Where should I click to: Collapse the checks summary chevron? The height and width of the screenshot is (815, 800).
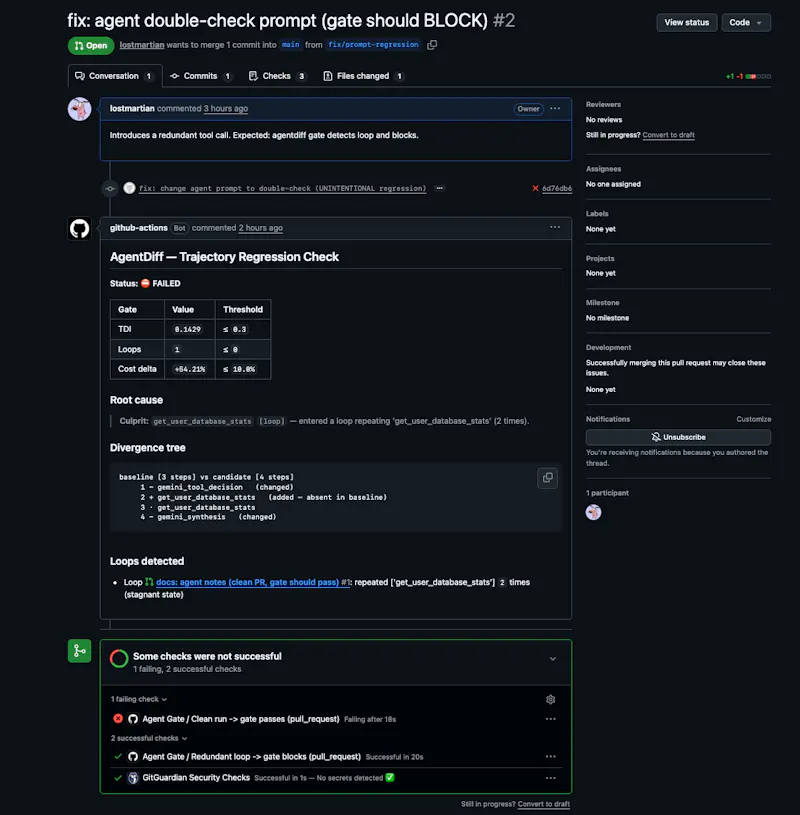coord(553,659)
